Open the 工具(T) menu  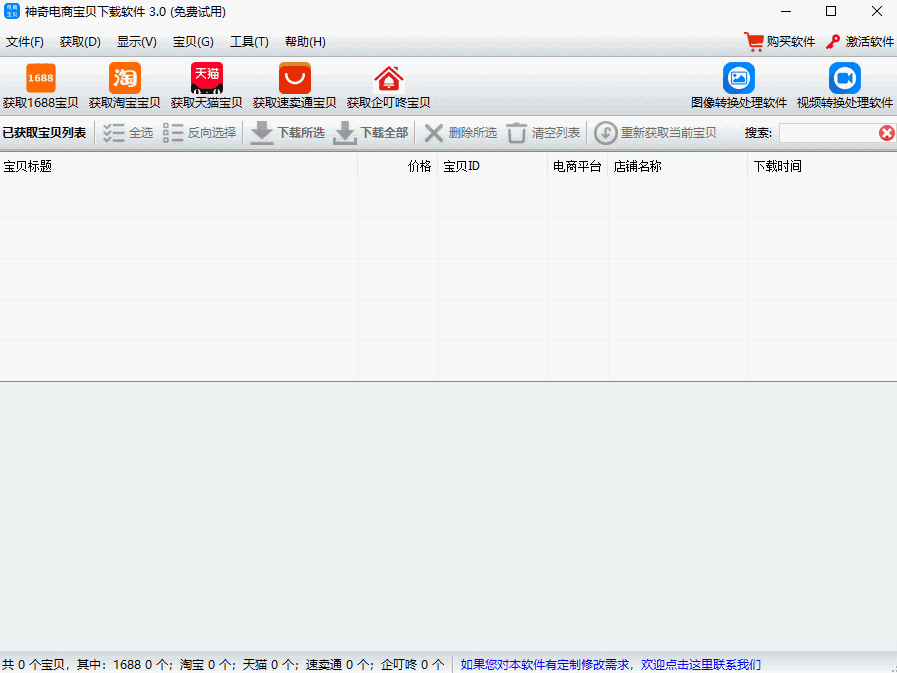pos(249,42)
